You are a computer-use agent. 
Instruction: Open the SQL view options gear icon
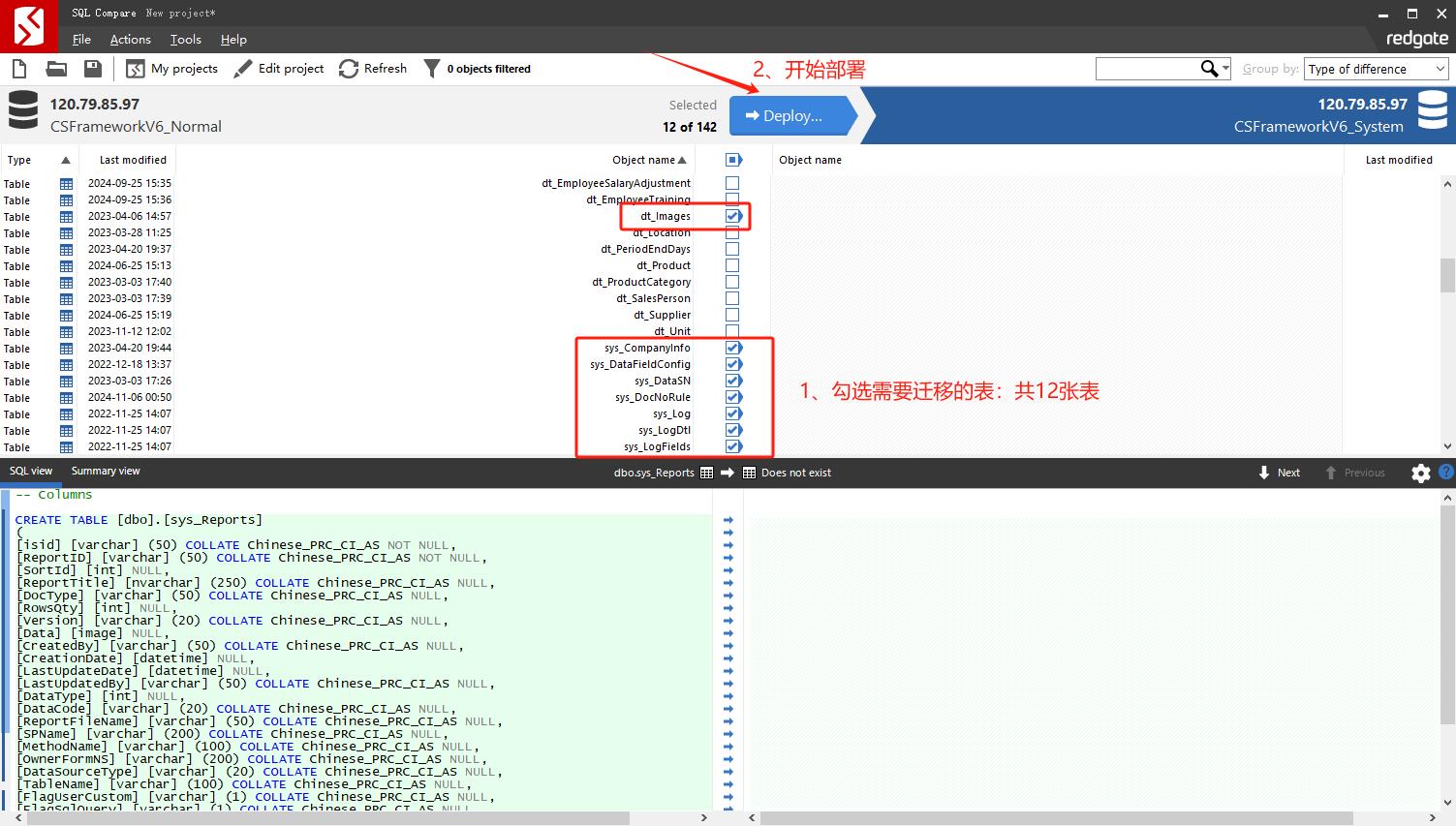click(1420, 472)
